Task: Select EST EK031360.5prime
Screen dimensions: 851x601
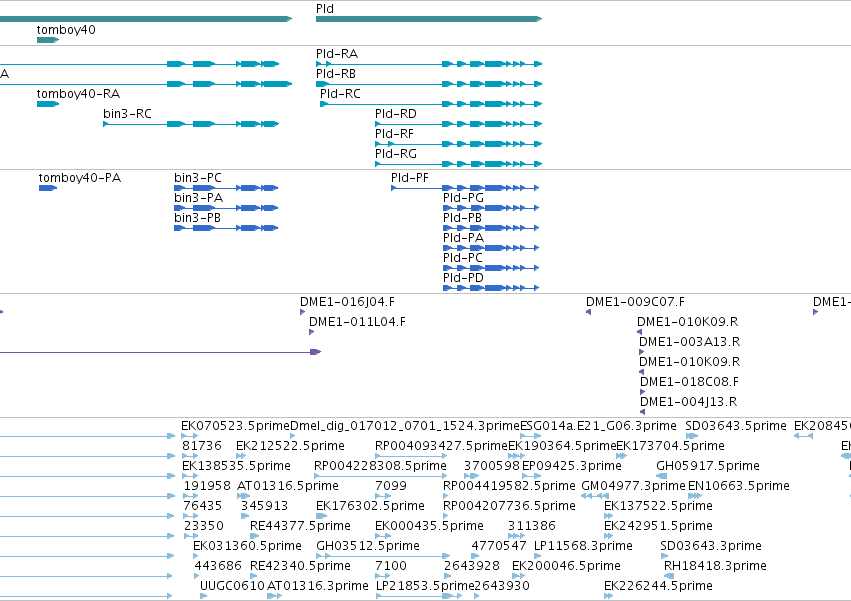Action: tap(196, 556)
